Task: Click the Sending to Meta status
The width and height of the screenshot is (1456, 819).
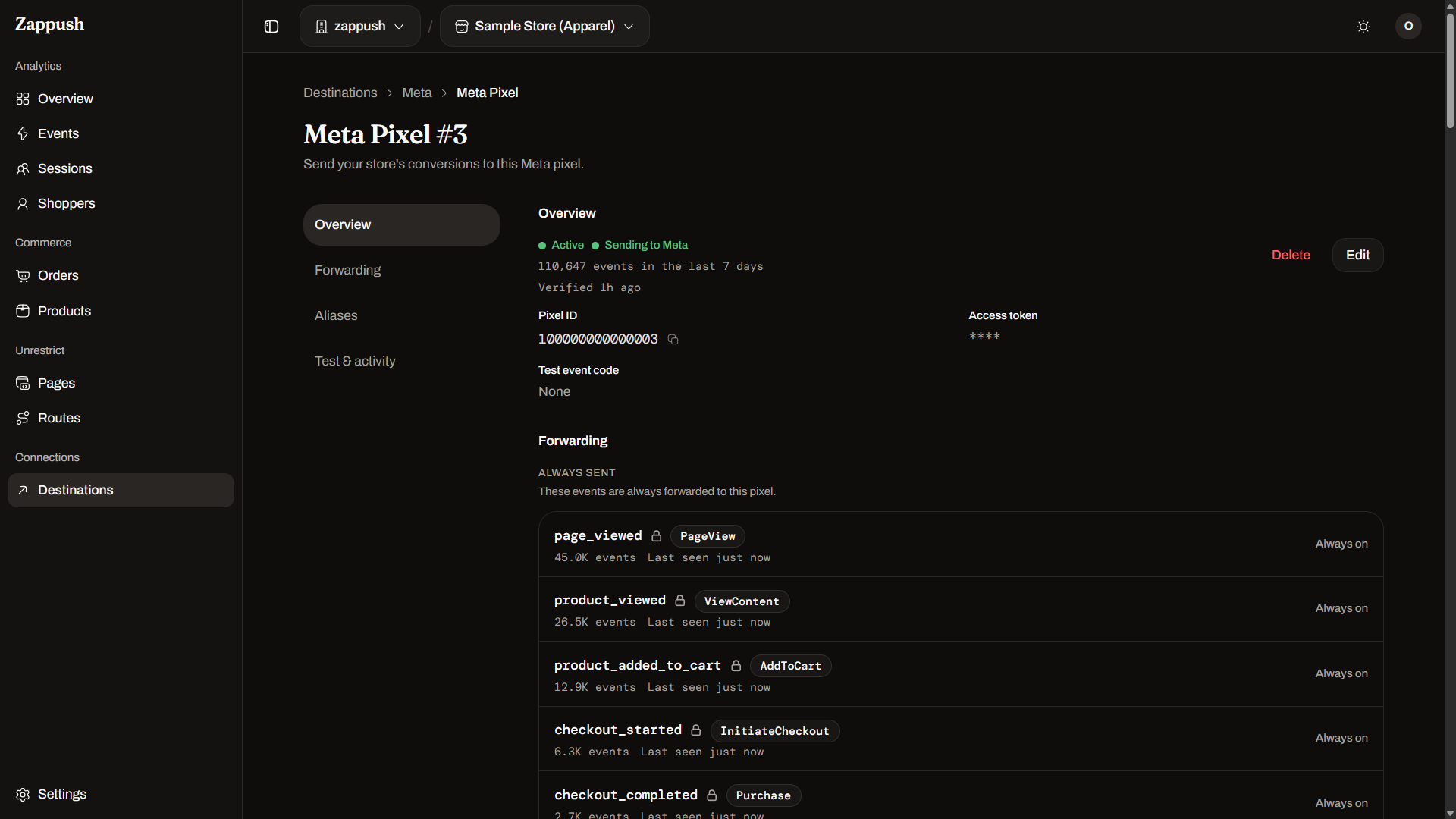Action: 645,245
